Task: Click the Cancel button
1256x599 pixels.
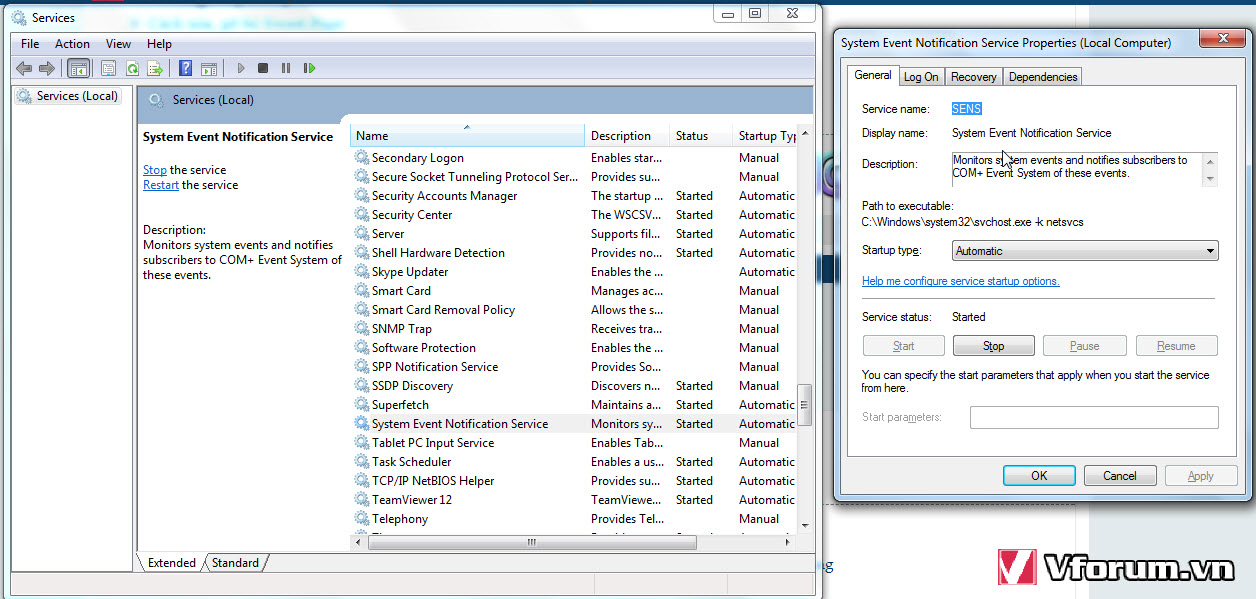Action: coord(1120,476)
